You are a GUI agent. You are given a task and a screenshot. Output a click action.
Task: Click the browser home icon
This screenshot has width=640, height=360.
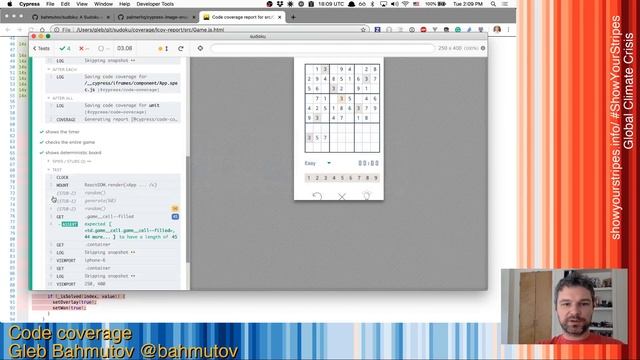click(42, 30)
